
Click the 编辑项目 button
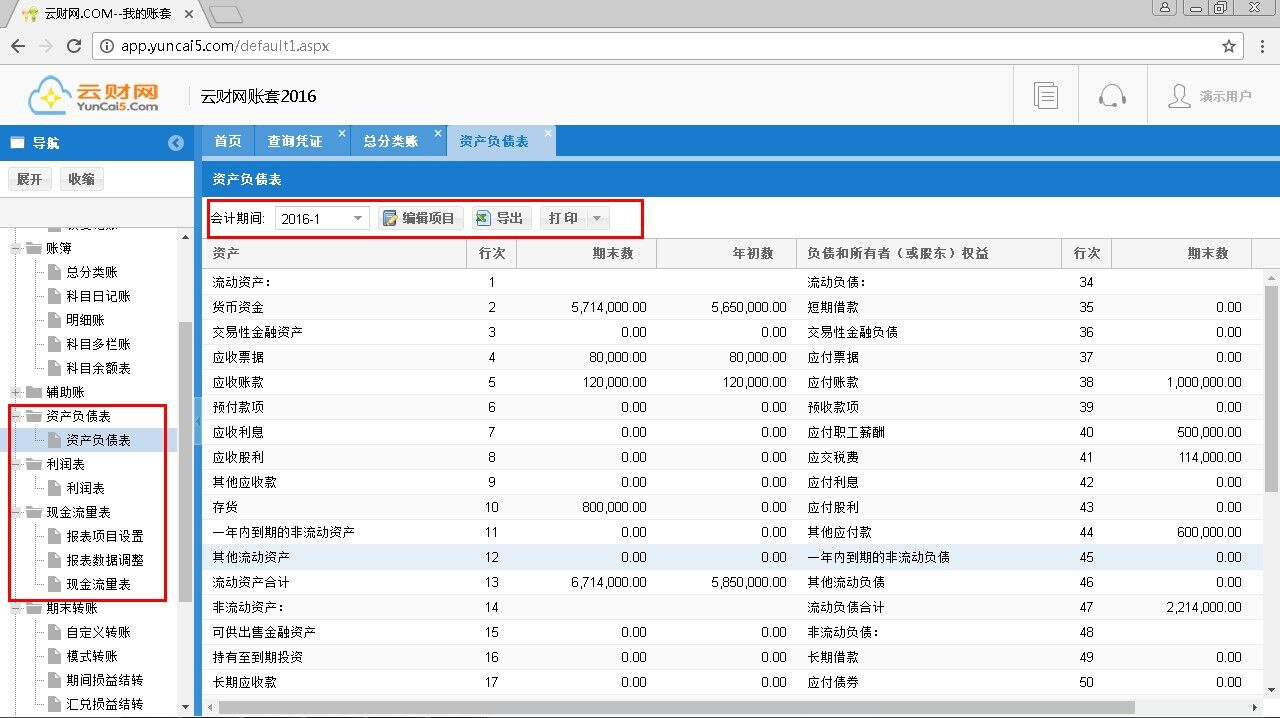point(420,218)
